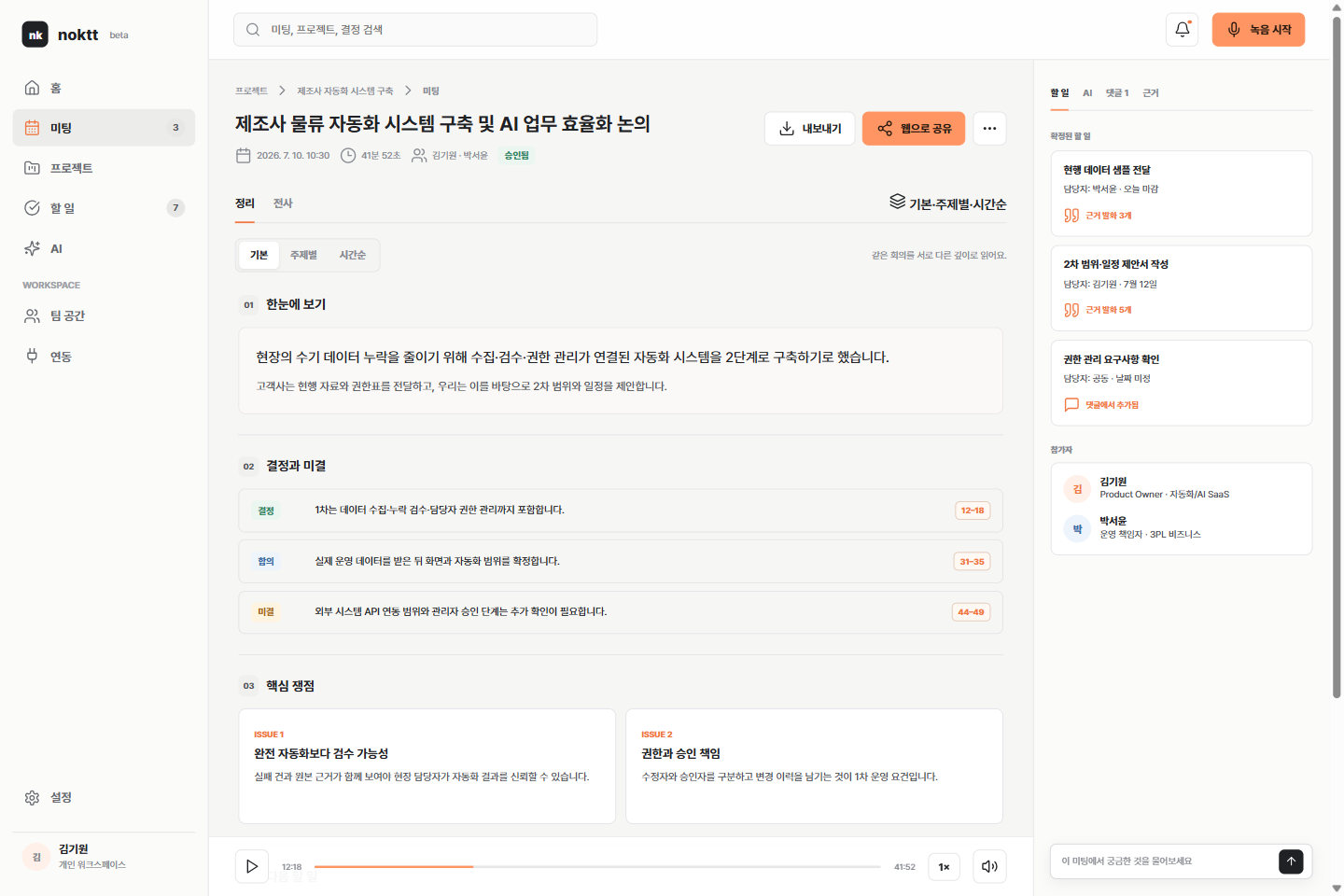Image resolution: width=1344 pixels, height=896 pixels.
Task: Click the 합의 row tag
Action: 266,561
